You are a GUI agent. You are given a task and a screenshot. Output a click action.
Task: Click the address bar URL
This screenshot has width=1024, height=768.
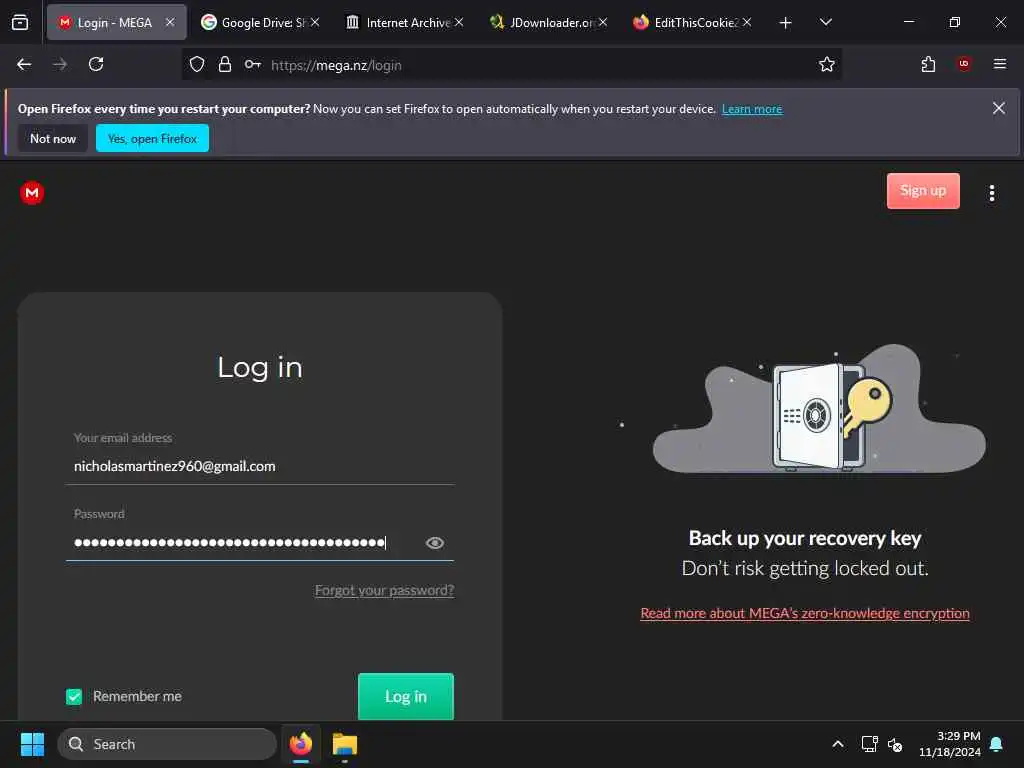pyautogui.click(x=336, y=65)
